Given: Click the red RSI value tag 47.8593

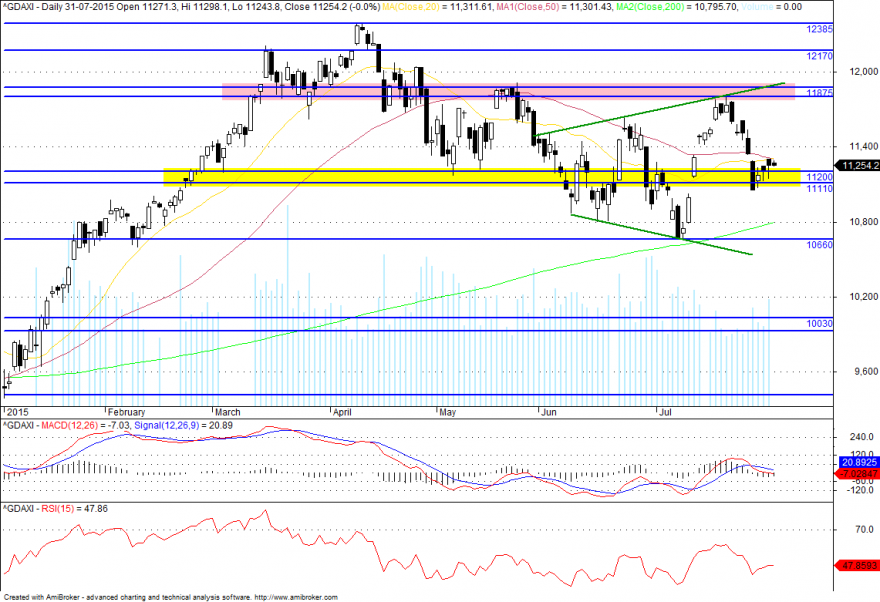Looking at the screenshot, I should point(858,566).
